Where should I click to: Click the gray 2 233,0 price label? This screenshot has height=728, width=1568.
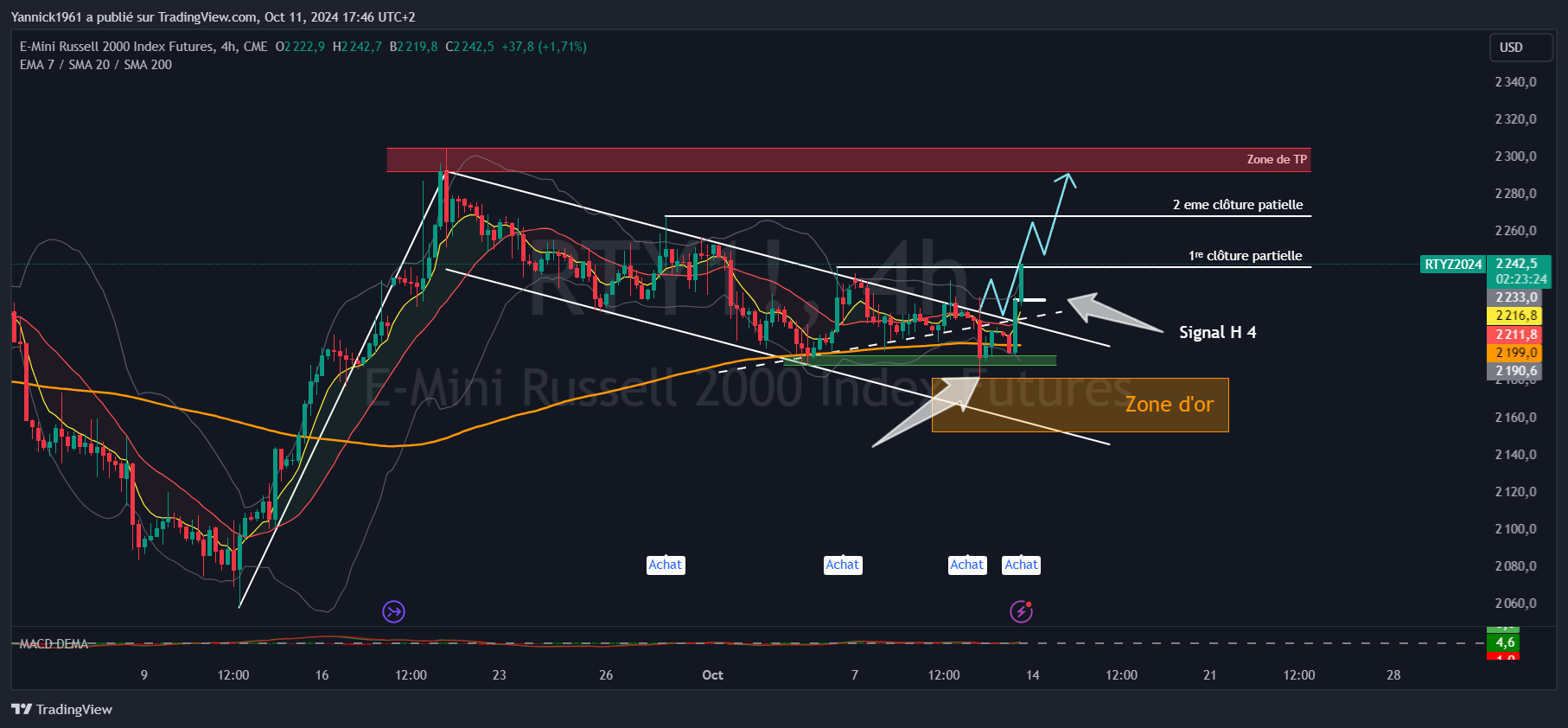1515,297
